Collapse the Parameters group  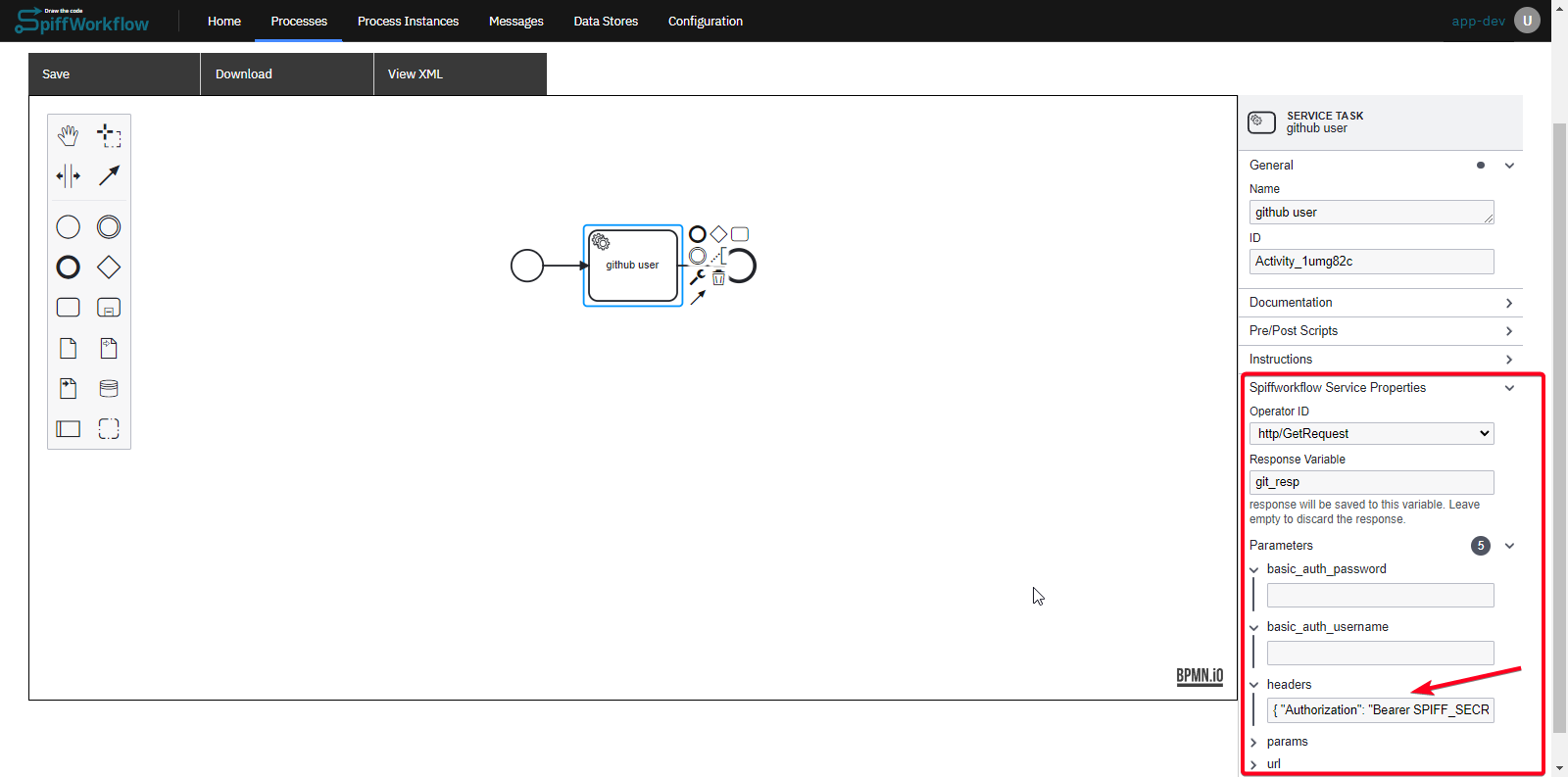tap(1509, 546)
